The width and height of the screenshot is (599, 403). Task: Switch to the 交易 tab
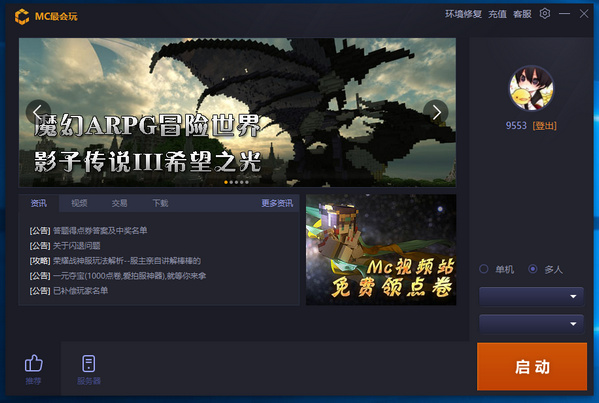click(120, 203)
